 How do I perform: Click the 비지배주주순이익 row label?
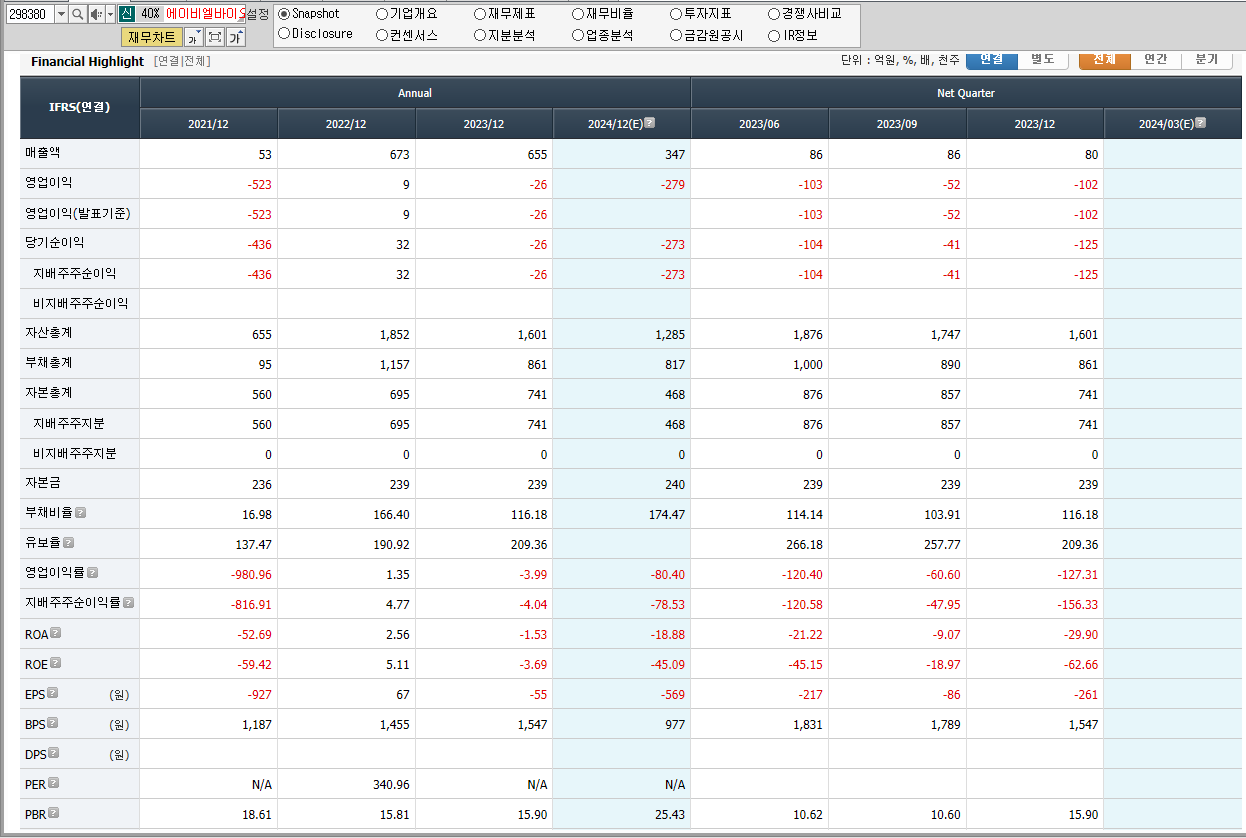pyautogui.click(x=80, y=303)
